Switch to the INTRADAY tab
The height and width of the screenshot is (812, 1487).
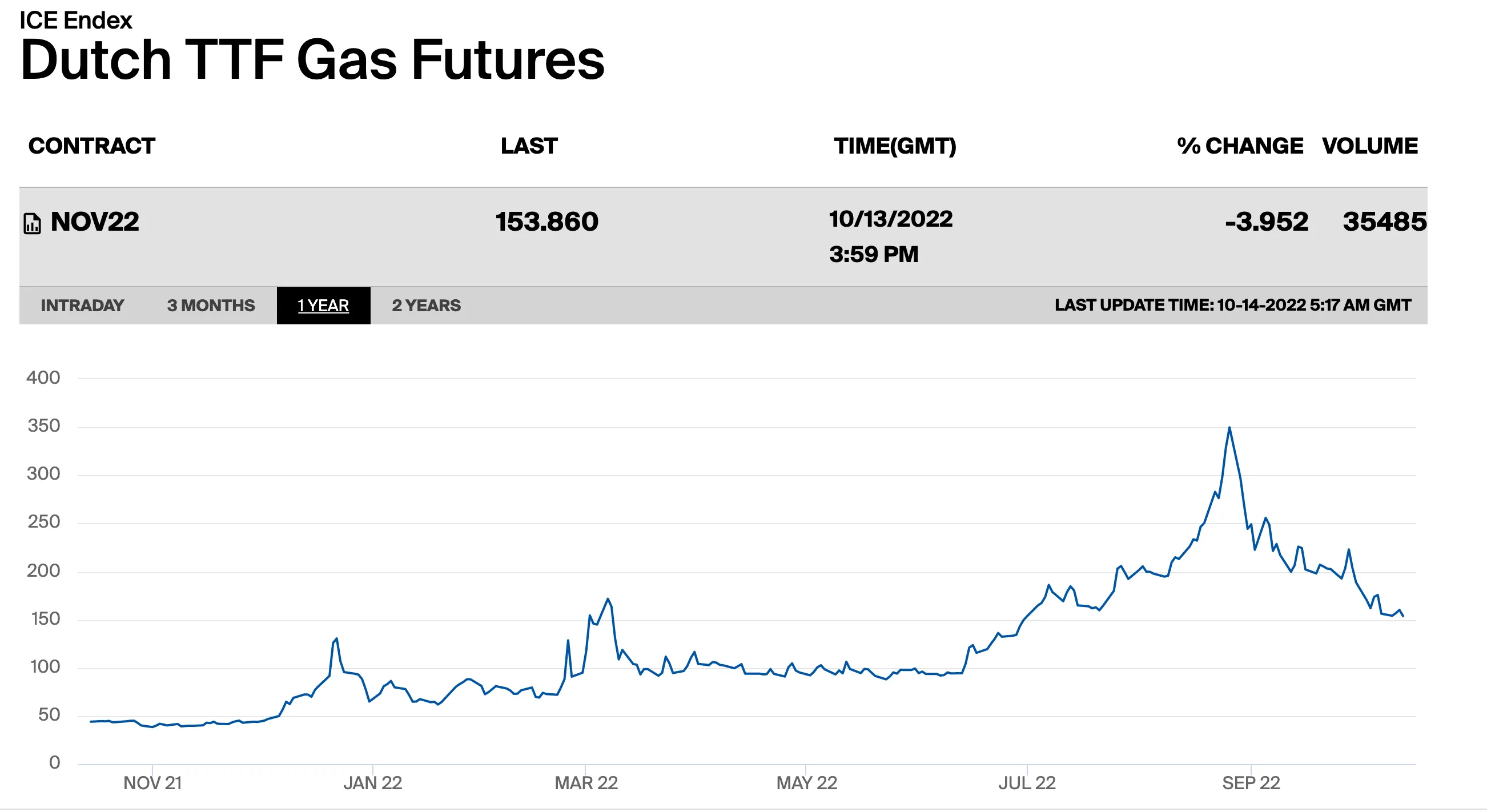pyautogui.click(x=83, y=305)
